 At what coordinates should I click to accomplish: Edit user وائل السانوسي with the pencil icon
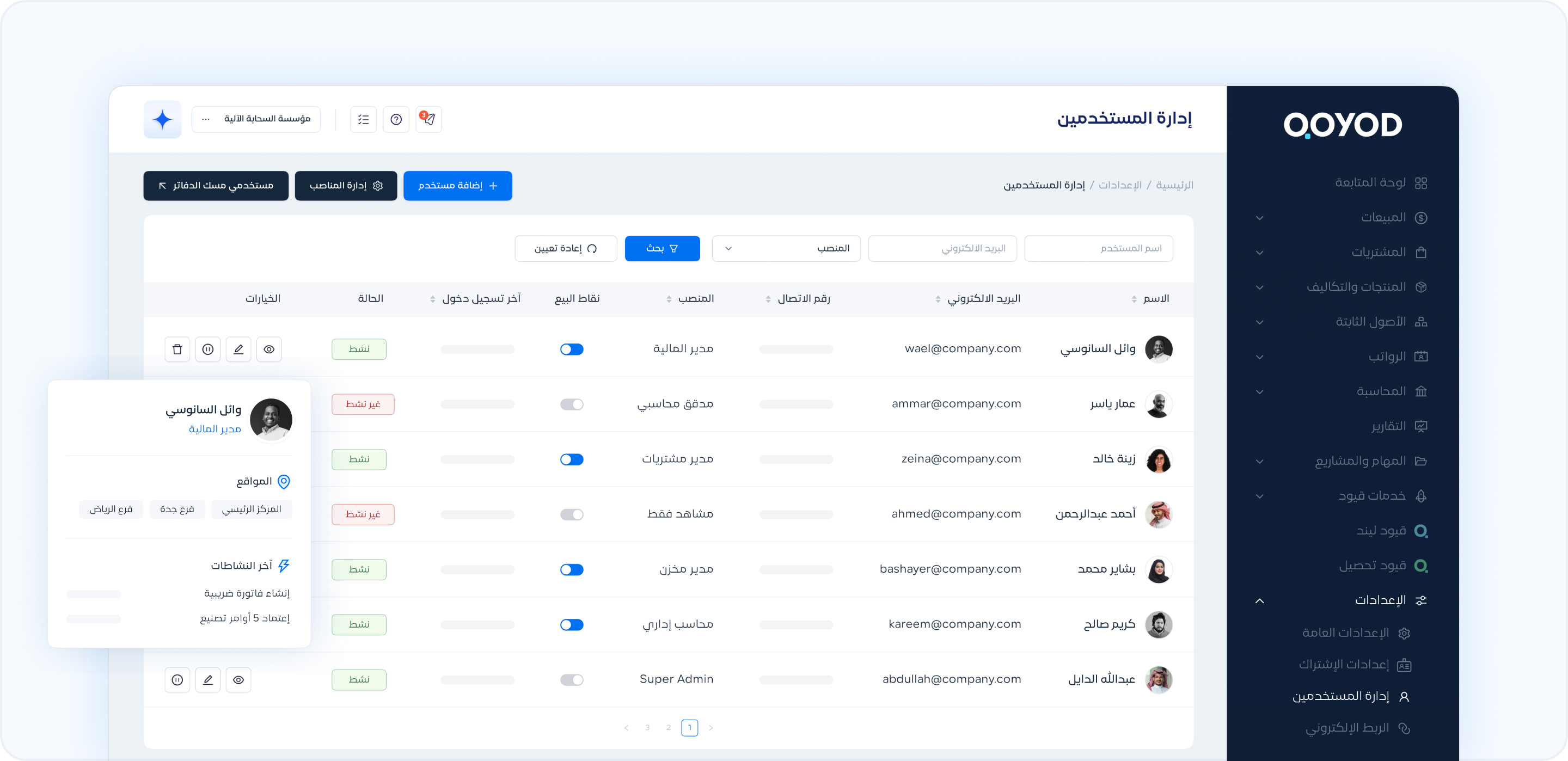(238, 349)
